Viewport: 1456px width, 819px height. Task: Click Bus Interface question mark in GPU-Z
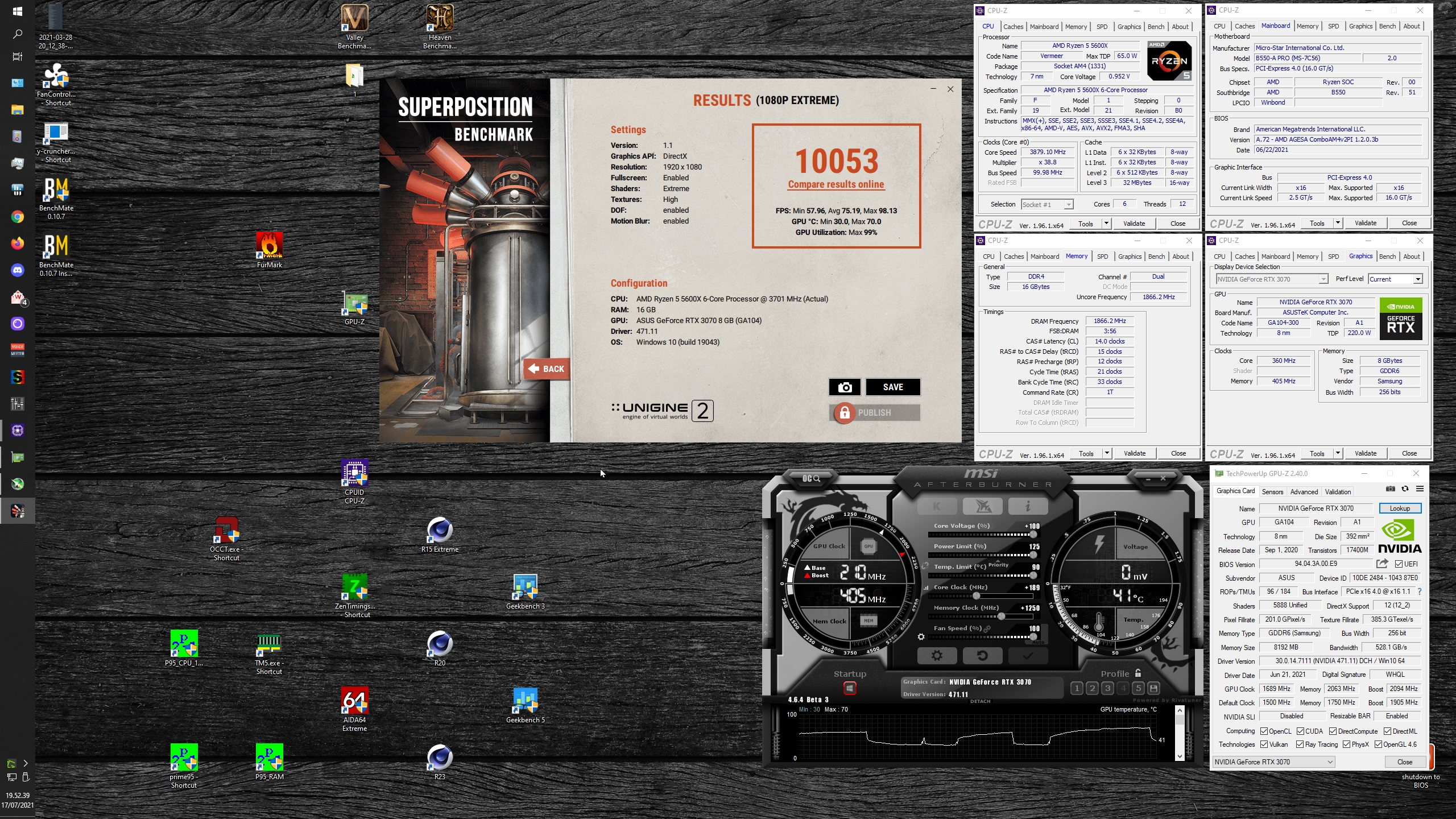(1420, 591)
